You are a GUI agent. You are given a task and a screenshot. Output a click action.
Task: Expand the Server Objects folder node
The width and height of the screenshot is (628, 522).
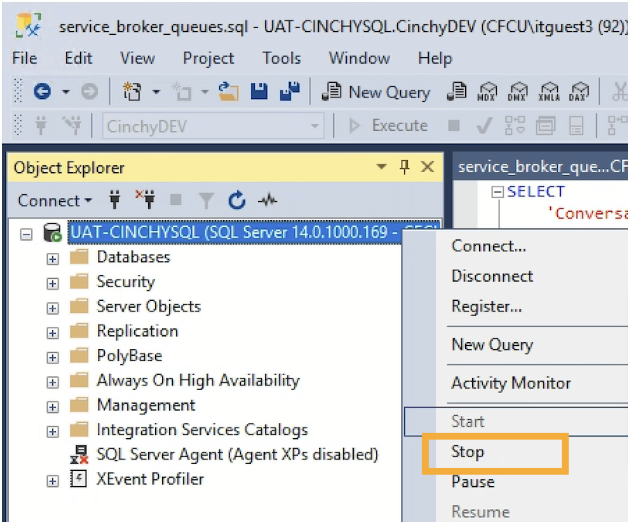click(52, 308)
